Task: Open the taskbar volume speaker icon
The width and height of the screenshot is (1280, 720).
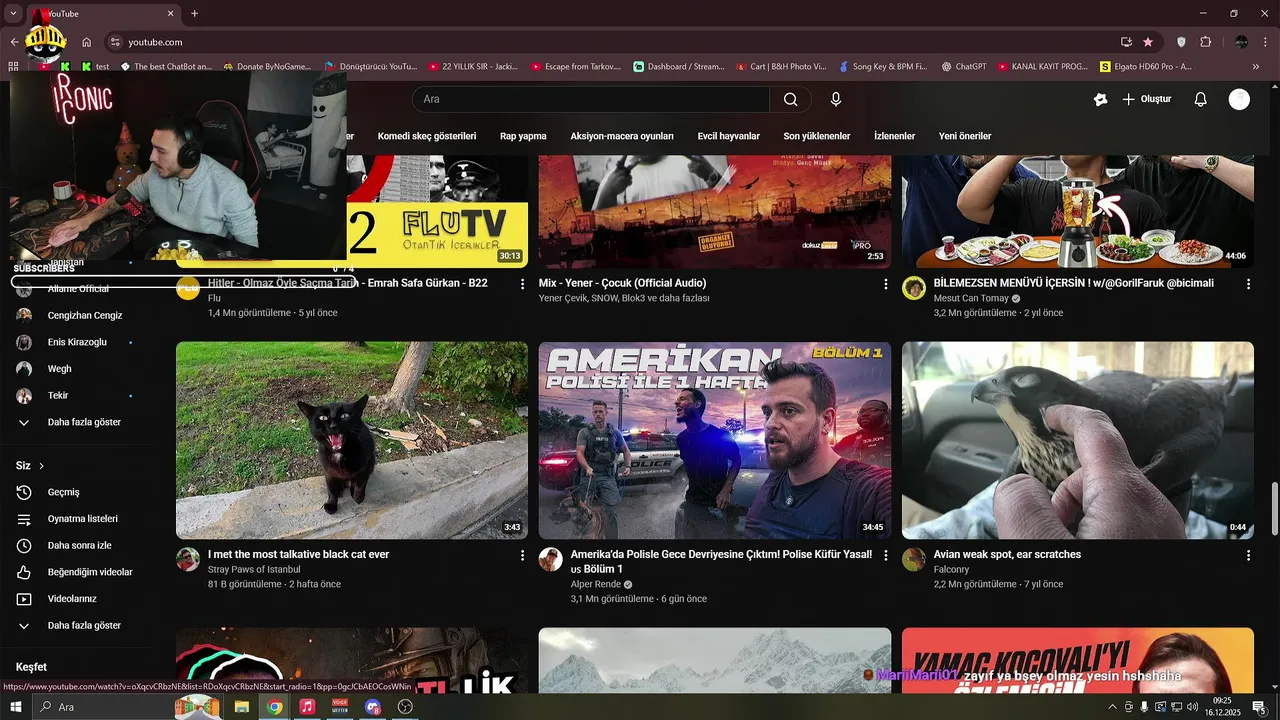Action: click(1192, 707)
